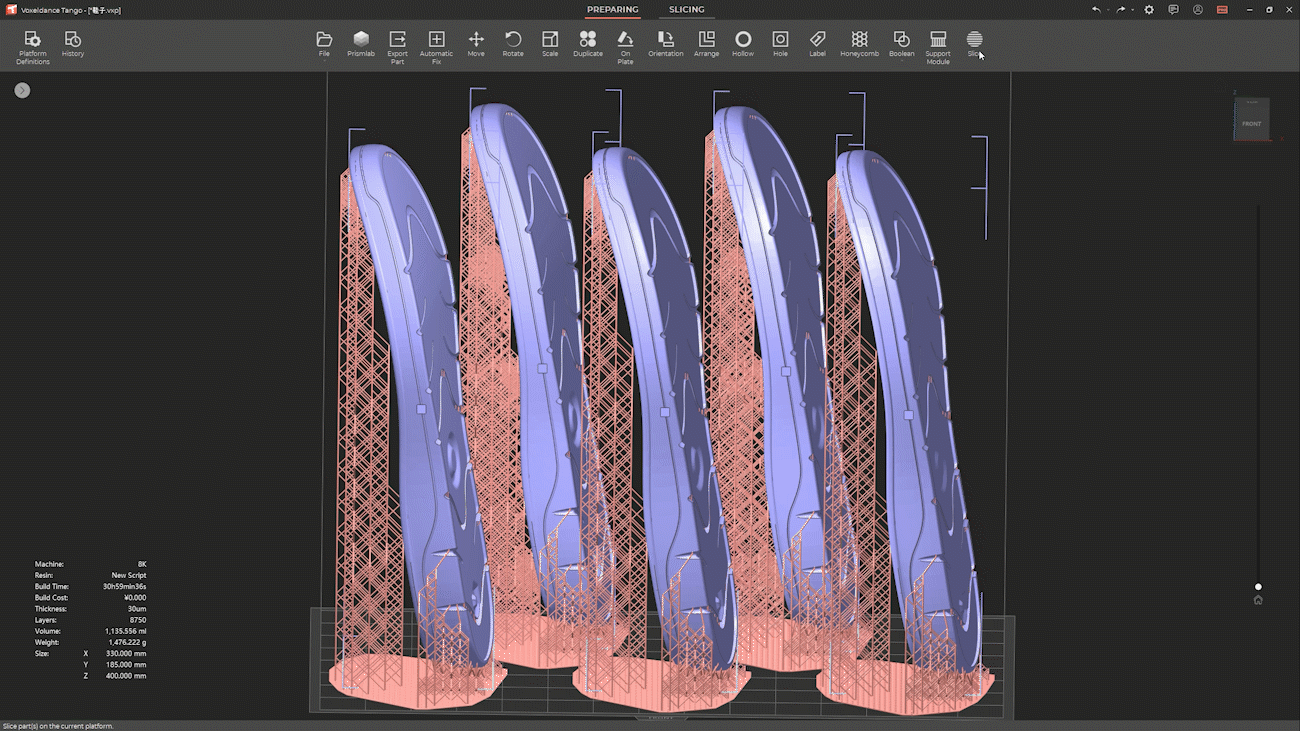Click the Automatic Fix icon
Viewport: 1300px width, 731px height.
click(436, 45)
